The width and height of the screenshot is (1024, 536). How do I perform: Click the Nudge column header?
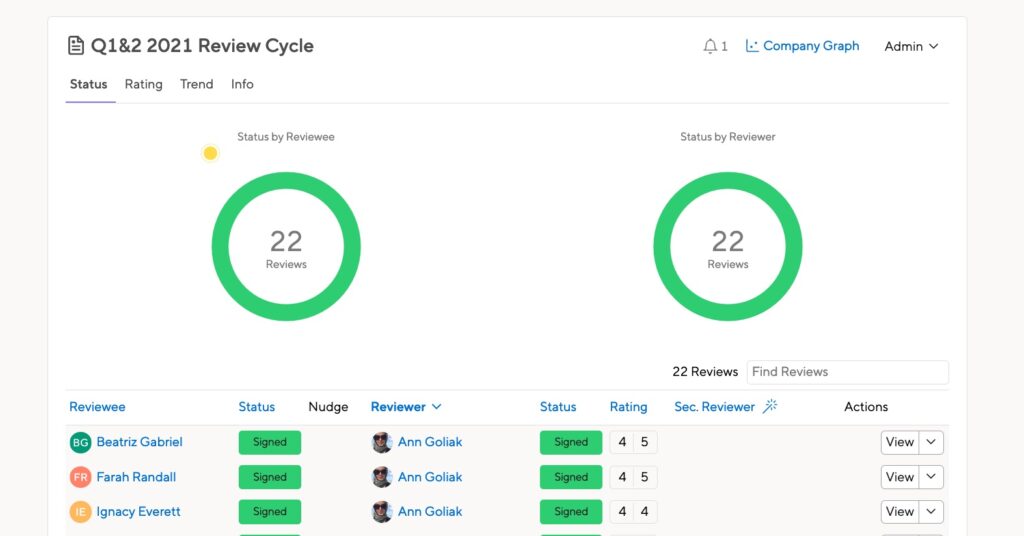point(328,407)
